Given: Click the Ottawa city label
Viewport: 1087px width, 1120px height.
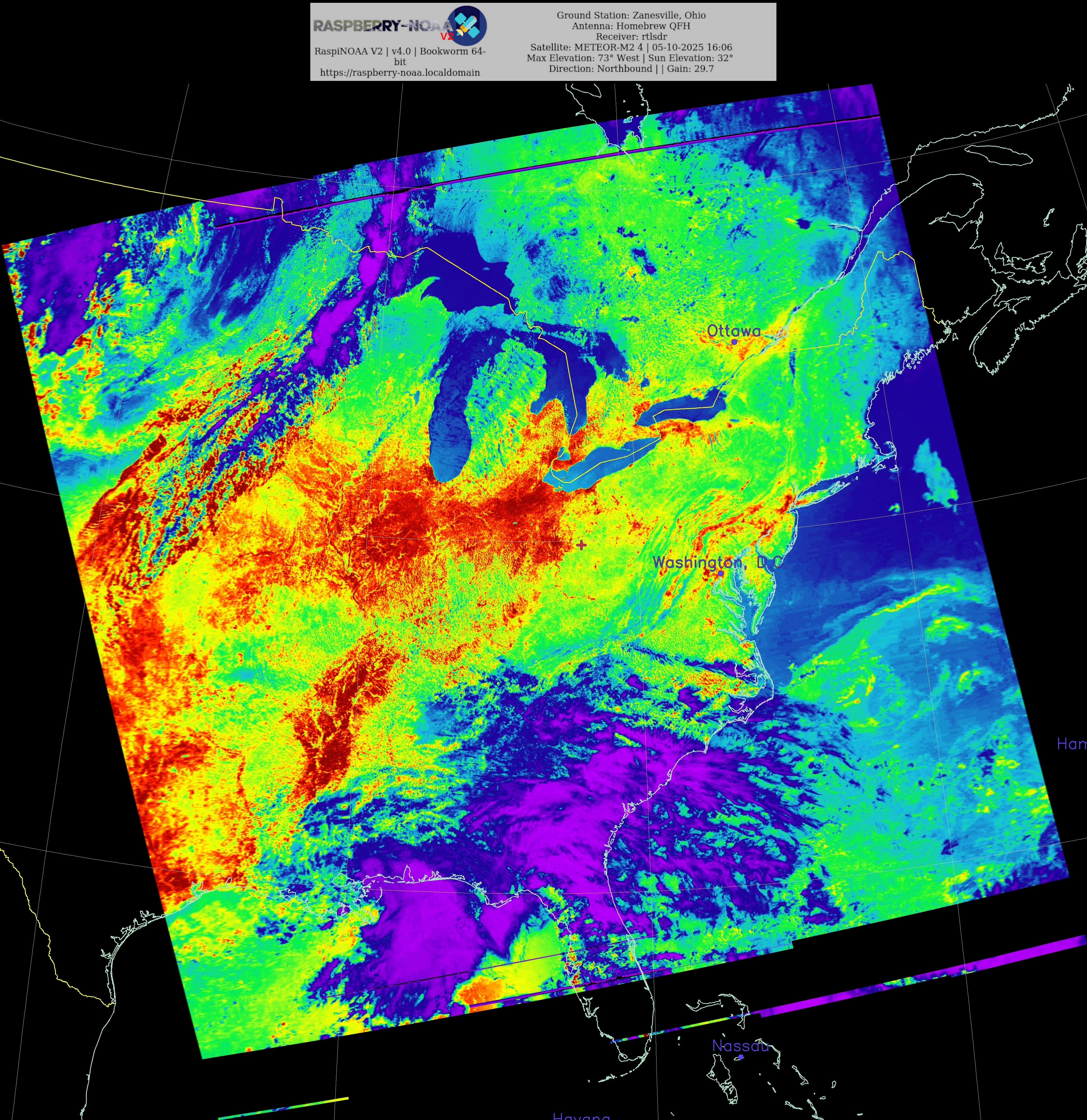Looking at the screenshot, I should (x=733, y=331).
